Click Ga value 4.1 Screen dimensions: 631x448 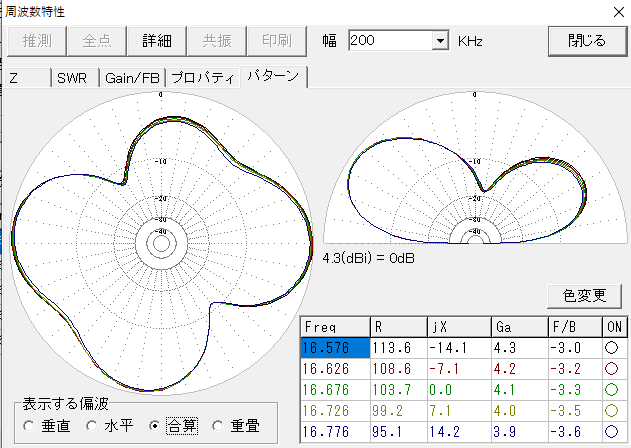point(520,390)
